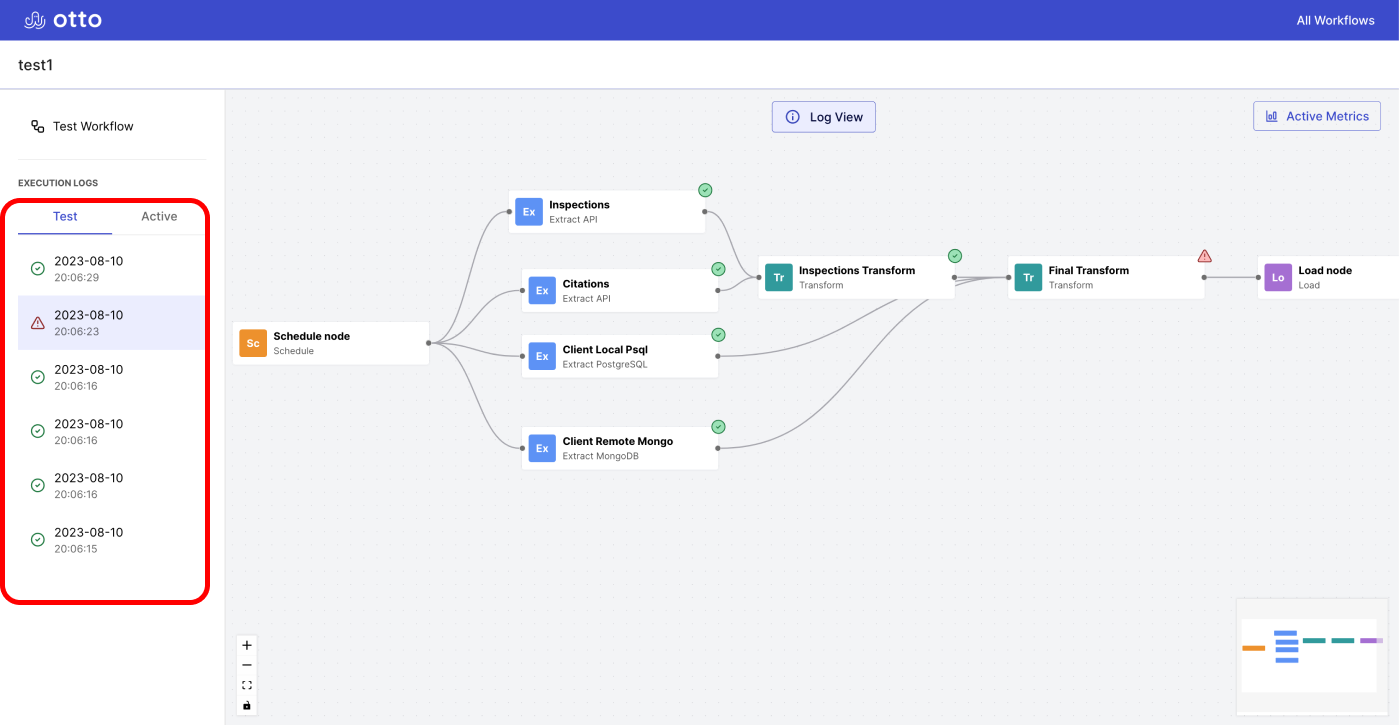1399x725 pixels.
Task: Zoom in the canvas with plus
Action: pyautogui.click(x=247, y=645)
